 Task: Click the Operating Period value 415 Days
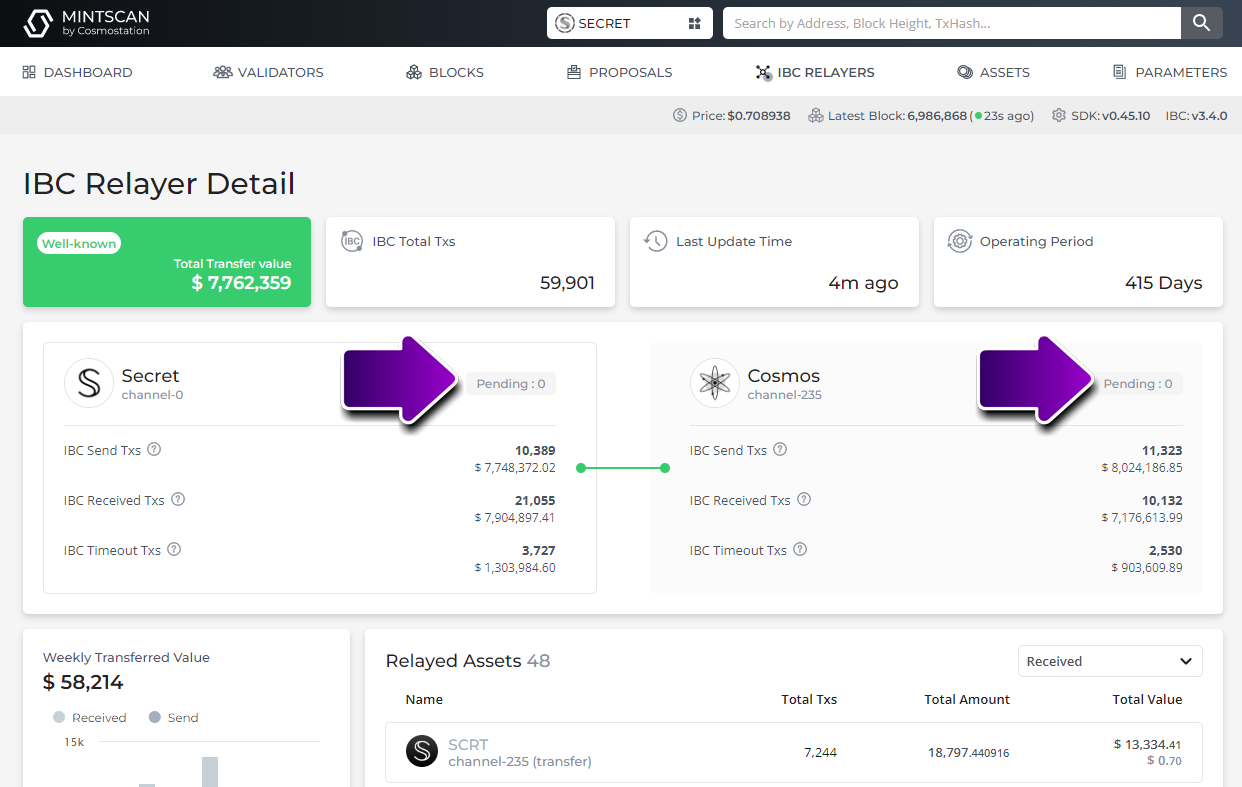[x=1163, y=283]
